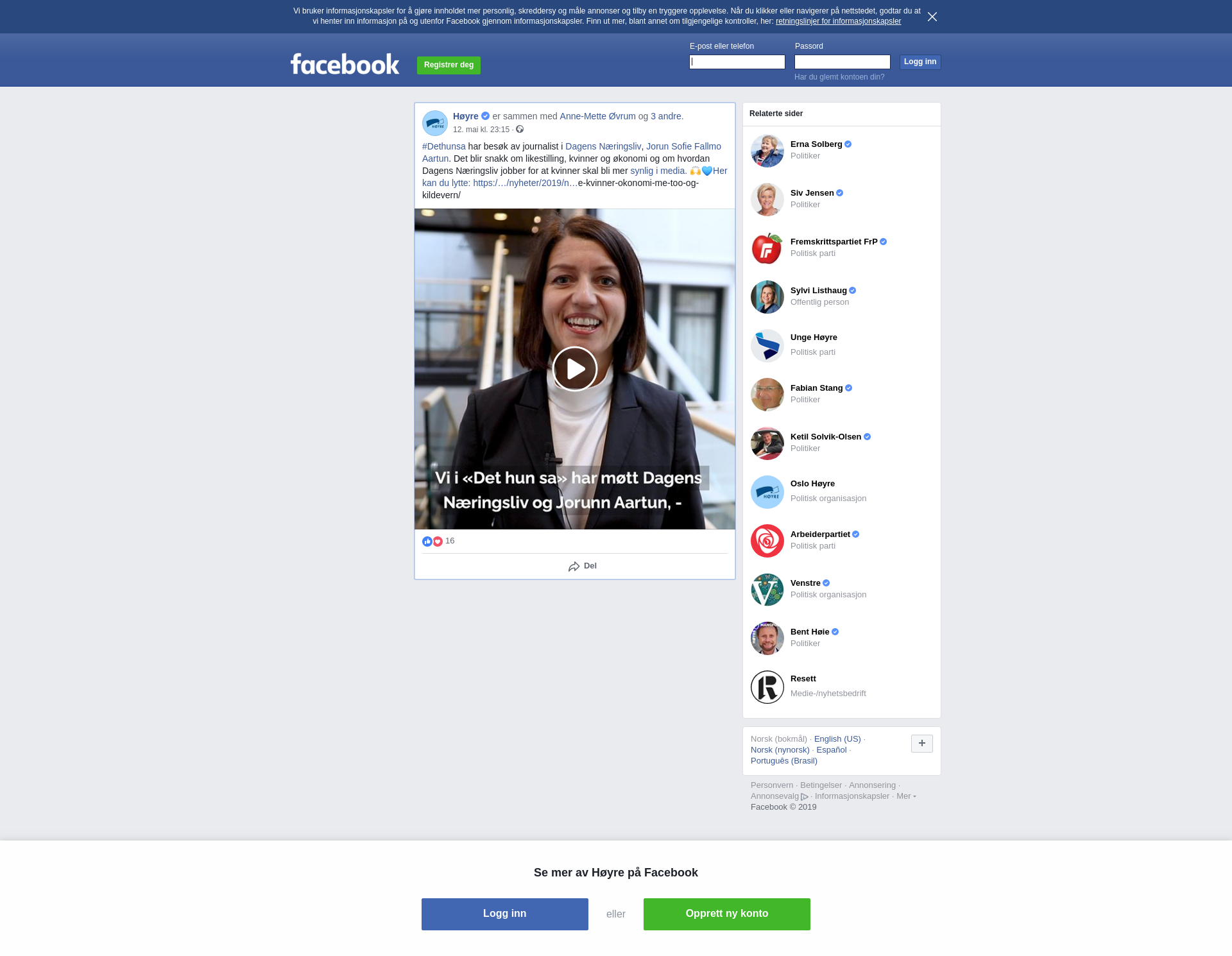The height and width of the screenshot is (956, 1232).
Task: Expand more languages with plus button
Action: pos(921,743)
